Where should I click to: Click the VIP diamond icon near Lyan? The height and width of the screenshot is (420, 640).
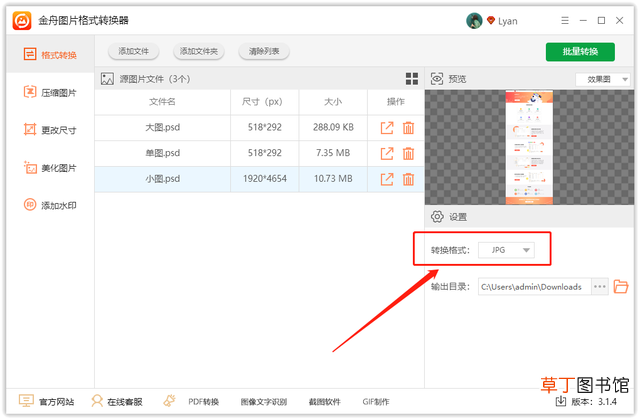pos(491,20)
